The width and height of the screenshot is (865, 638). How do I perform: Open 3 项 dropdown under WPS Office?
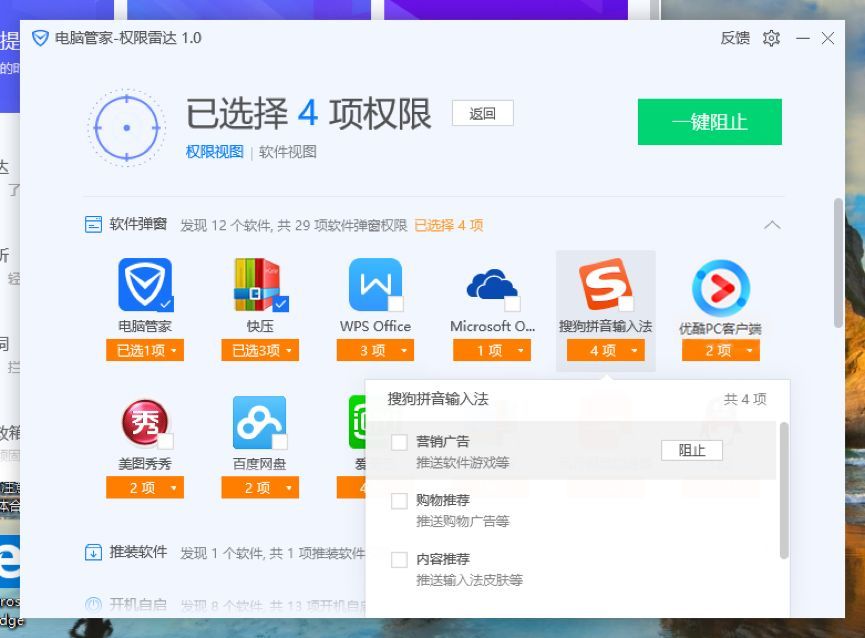click(376, 350)
